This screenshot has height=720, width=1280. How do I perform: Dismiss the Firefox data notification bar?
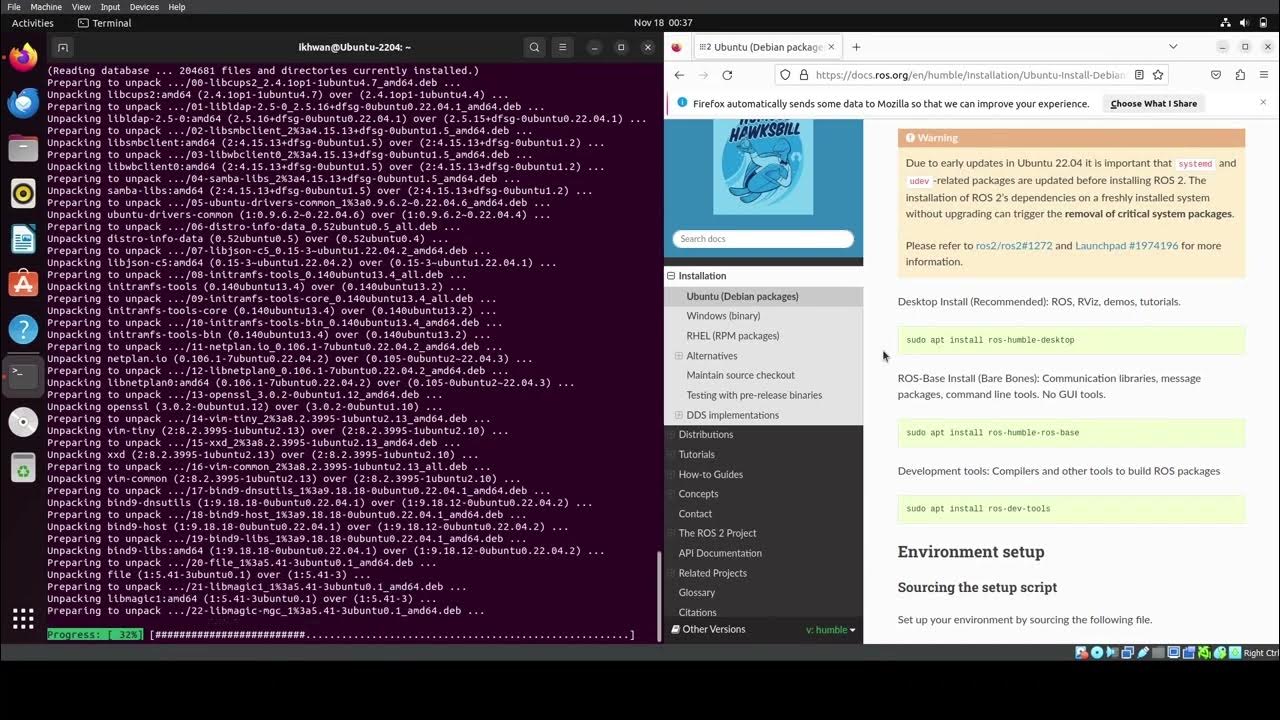[x=1263, y=102]
